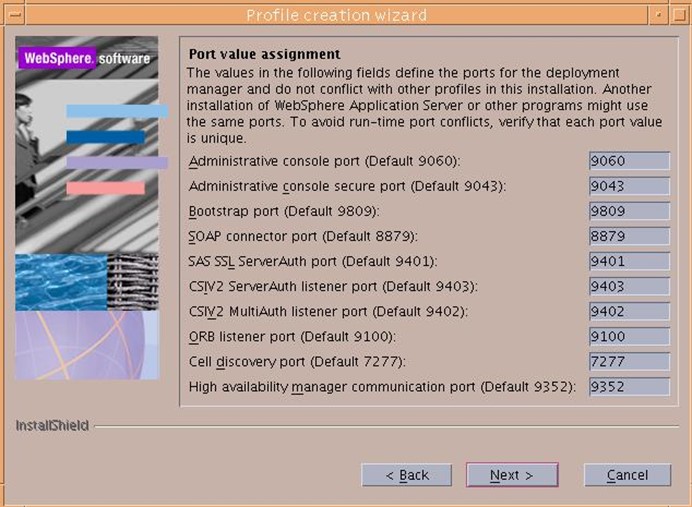Click the SAS SSL ServerAuth port field

tap(629, 262)
